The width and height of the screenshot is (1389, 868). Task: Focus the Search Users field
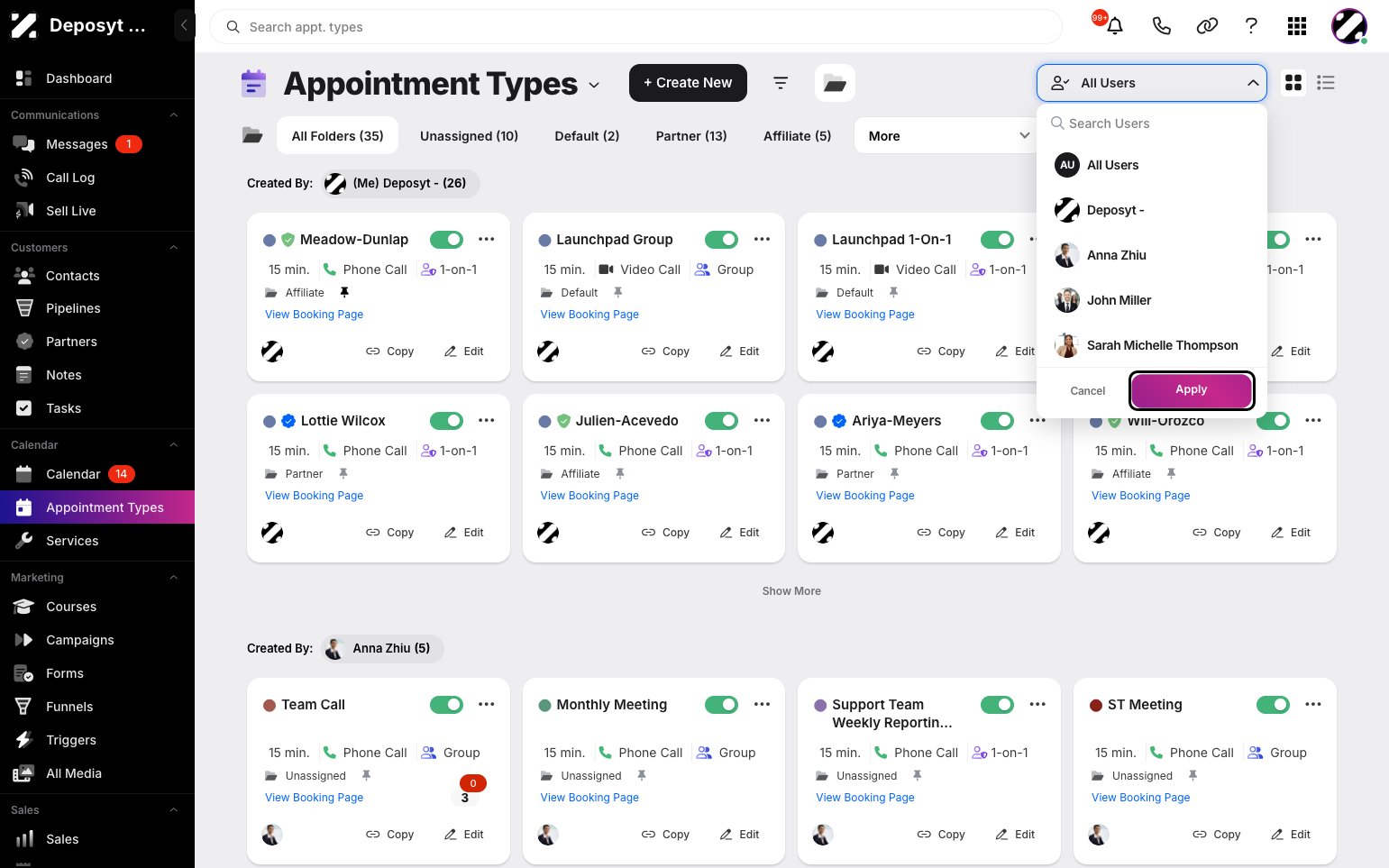pyautogui.click(x=1152, y=123)
